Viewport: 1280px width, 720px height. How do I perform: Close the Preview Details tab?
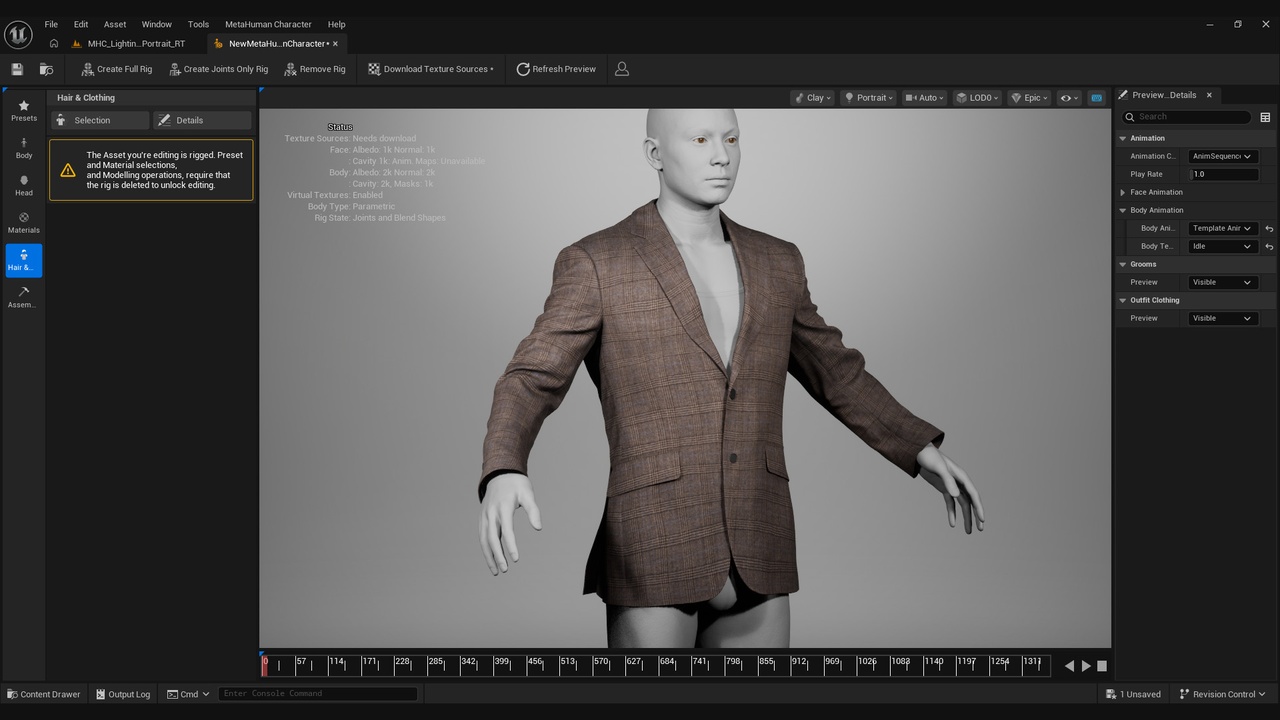click(1209, 95)
